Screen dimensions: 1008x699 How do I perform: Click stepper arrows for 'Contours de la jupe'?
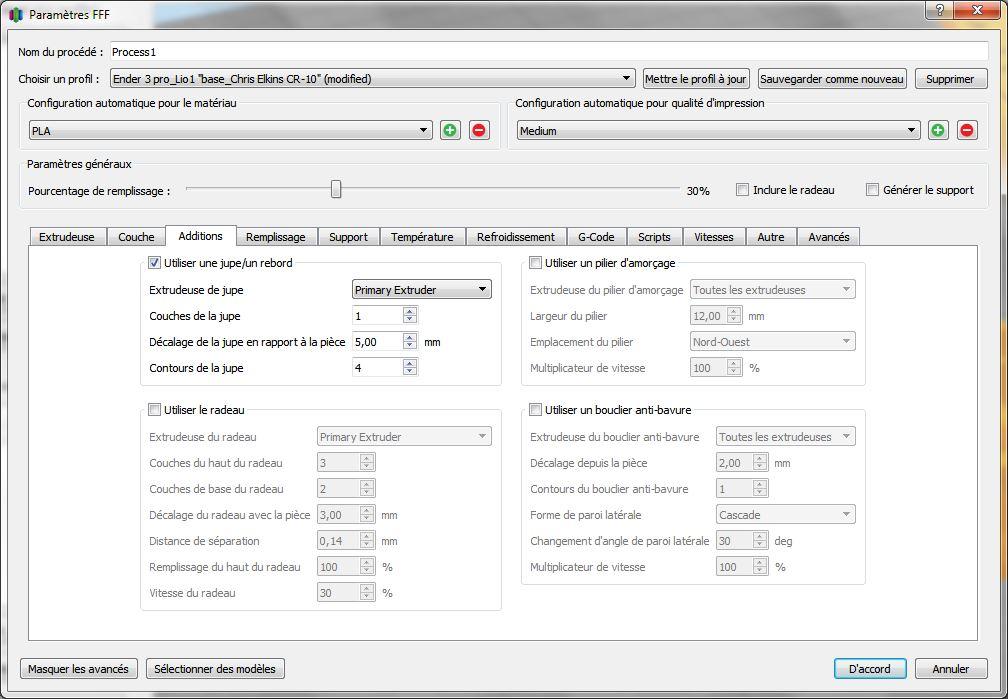(410, 368)
